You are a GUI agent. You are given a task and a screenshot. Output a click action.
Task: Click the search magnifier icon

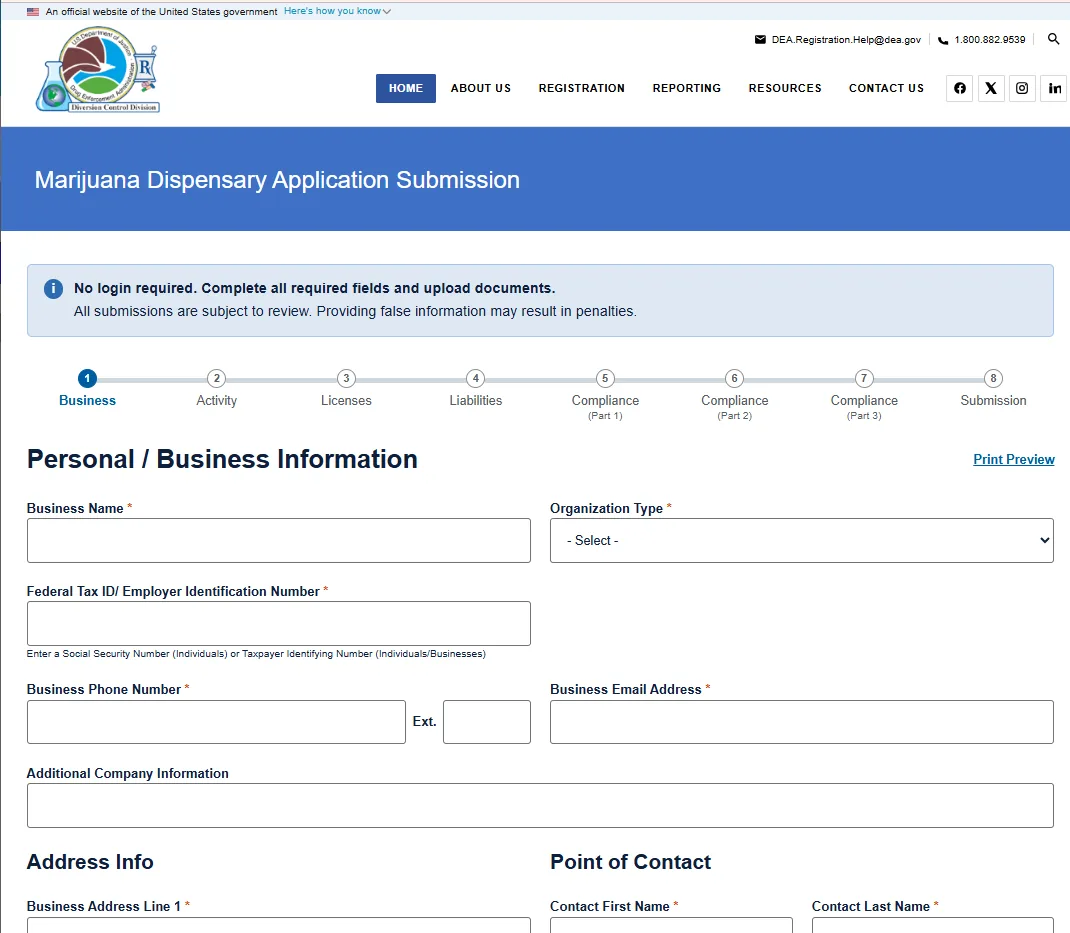tap(1054, 39)
